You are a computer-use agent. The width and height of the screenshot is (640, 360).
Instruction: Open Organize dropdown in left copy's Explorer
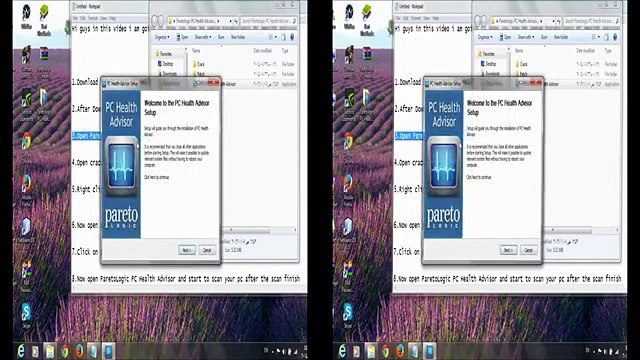click(161, 37)
